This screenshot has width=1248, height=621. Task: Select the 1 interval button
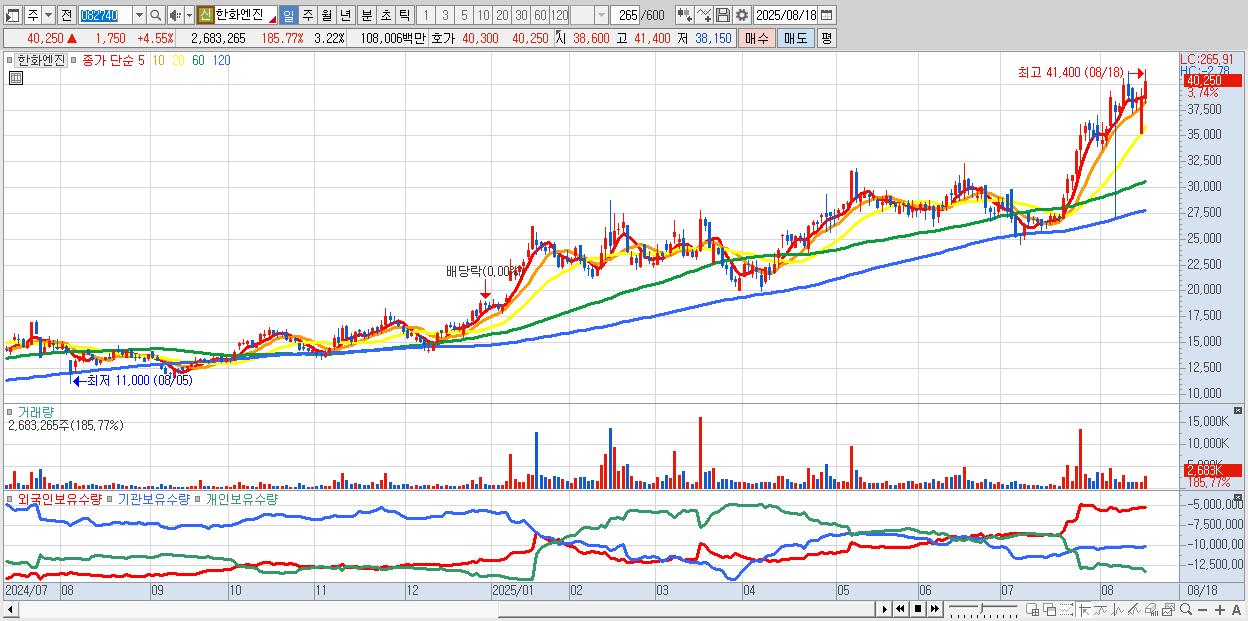tap(425, 15)
